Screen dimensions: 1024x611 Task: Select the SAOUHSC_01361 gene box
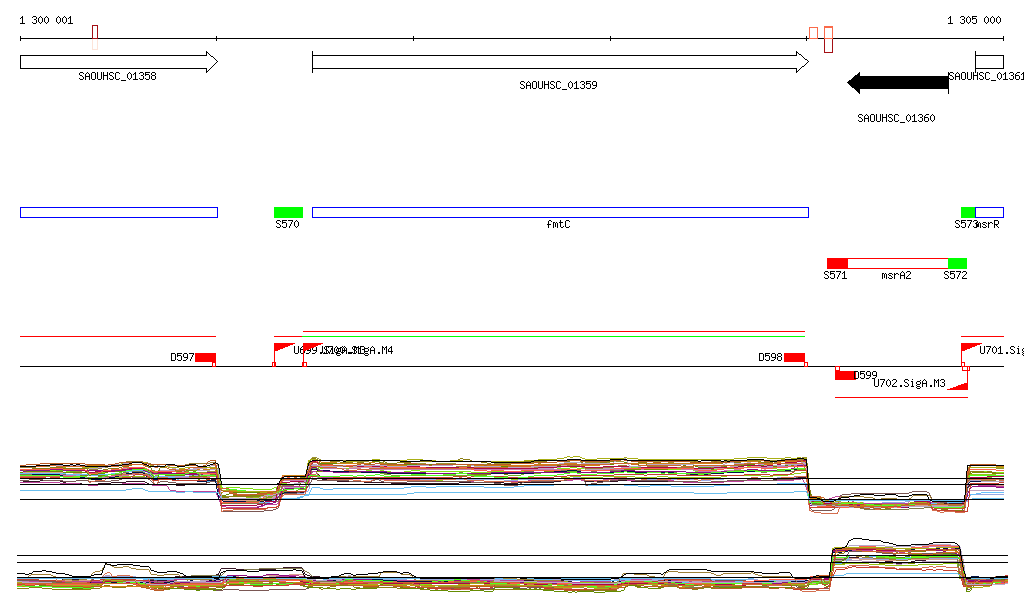[x=989, y=62]
